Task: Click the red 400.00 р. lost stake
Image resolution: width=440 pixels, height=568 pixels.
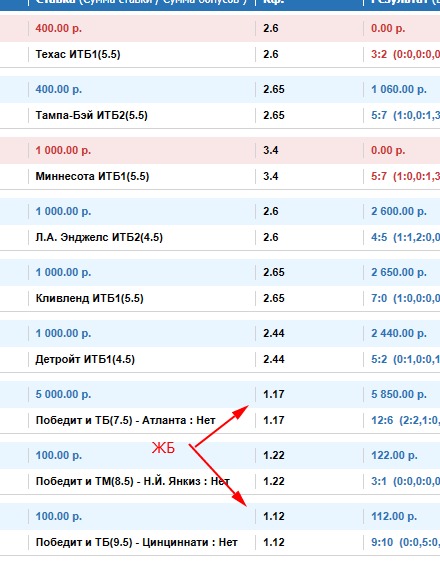Action: [x=59, y=28]
